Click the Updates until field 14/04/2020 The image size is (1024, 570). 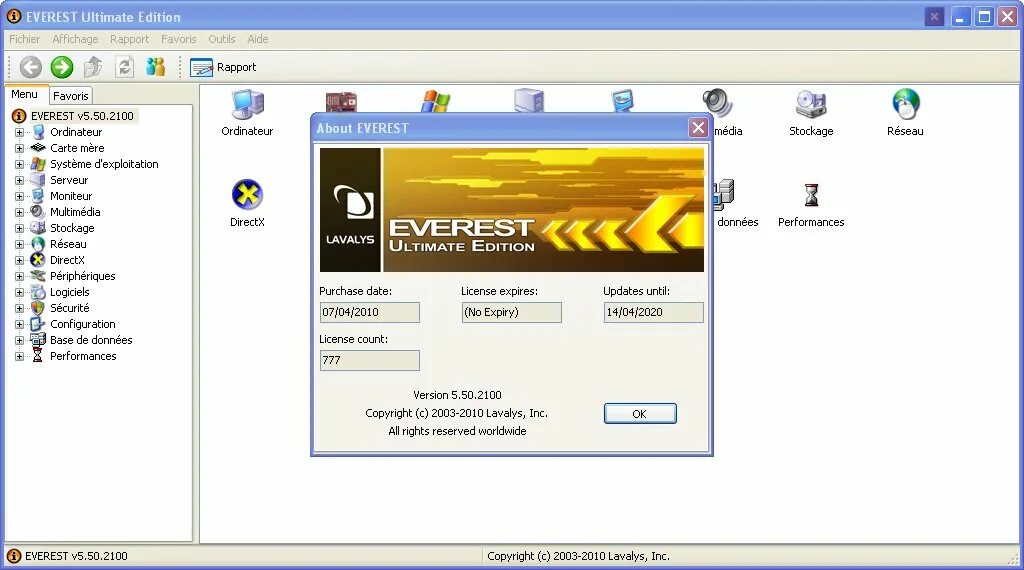tap(654, 312)
